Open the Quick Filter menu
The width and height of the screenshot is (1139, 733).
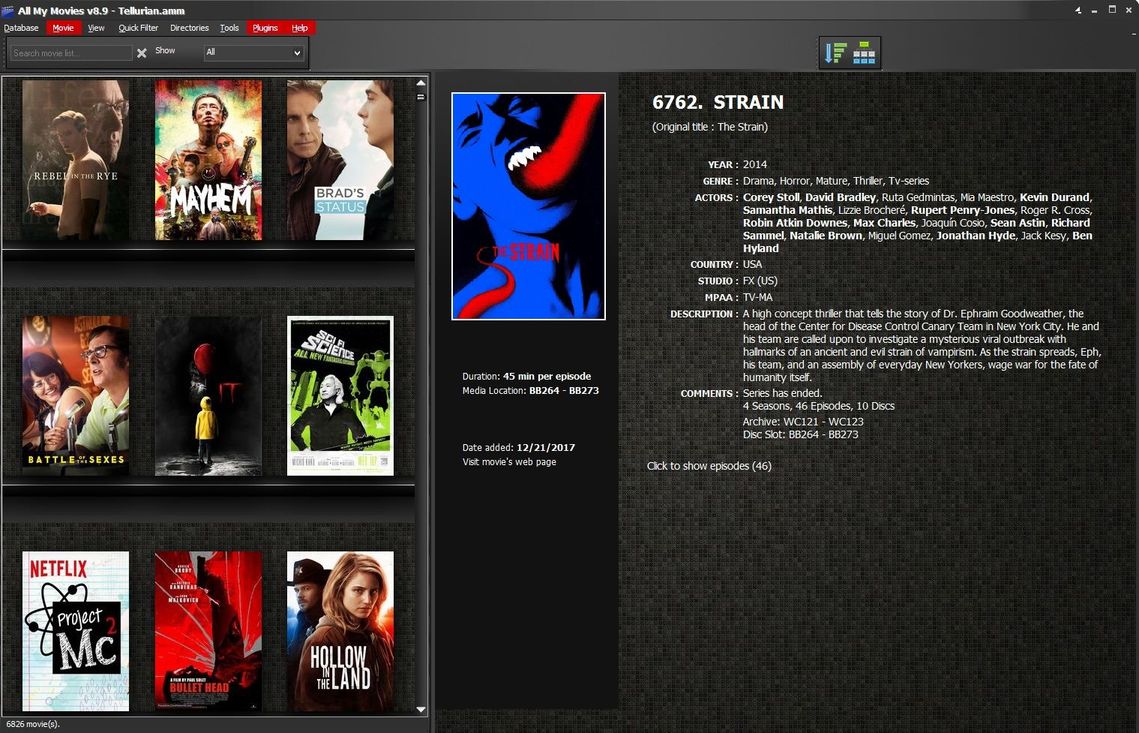(x=138, y=28)
